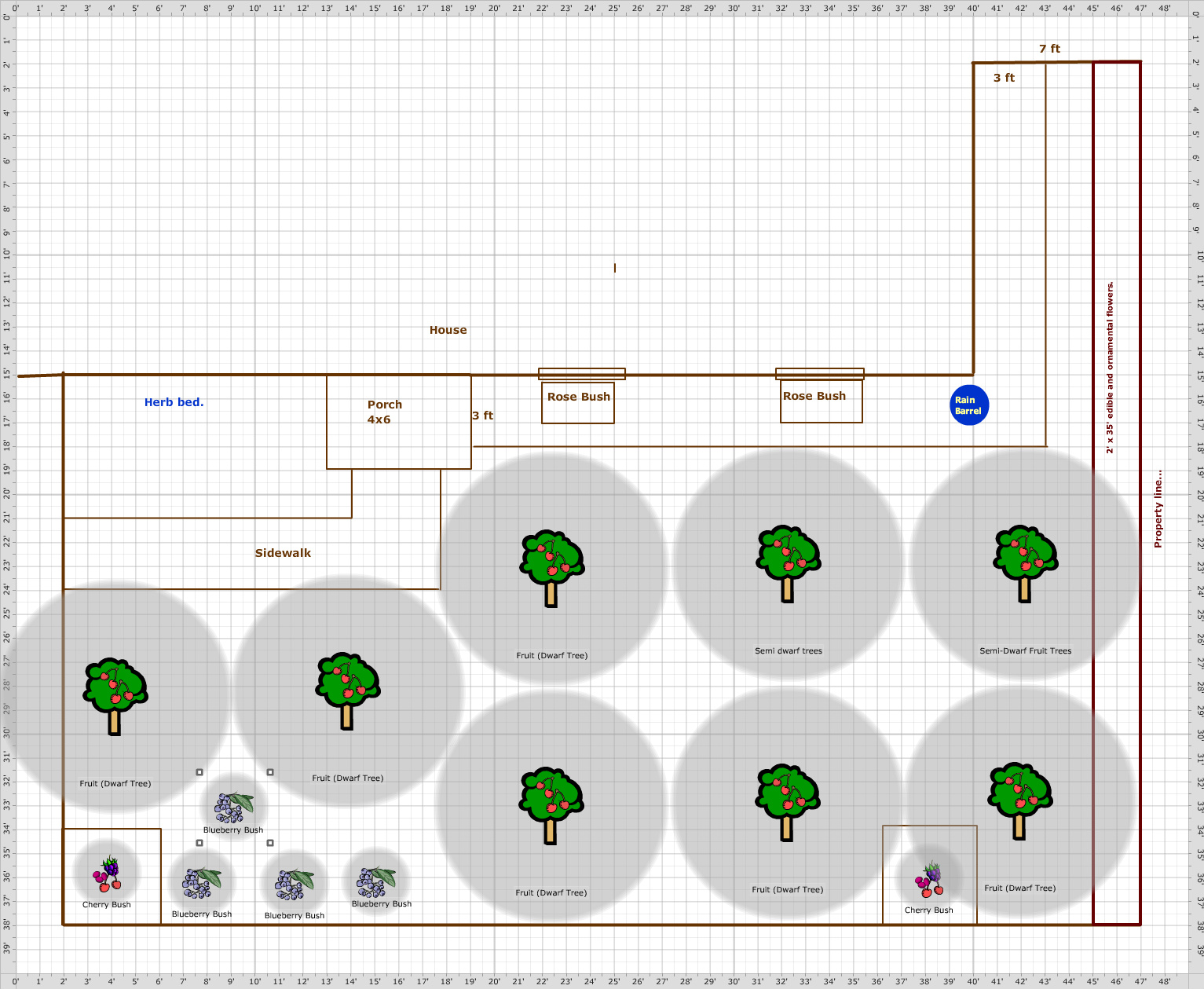This screenshot has width=1204, height=989.
Task: Select the 3 ft label near the top right
Action: (1004, 78)
